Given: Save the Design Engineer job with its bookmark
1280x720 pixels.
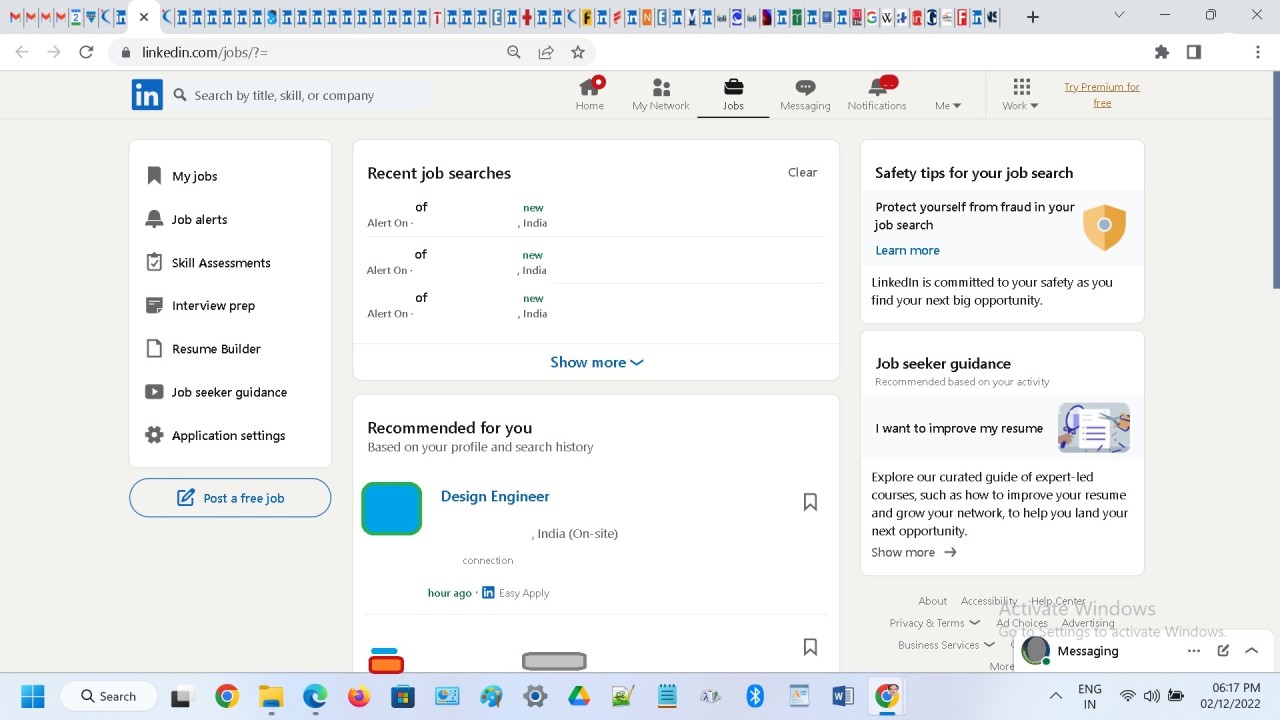Looking at the screenshot, I should (810, 502).
